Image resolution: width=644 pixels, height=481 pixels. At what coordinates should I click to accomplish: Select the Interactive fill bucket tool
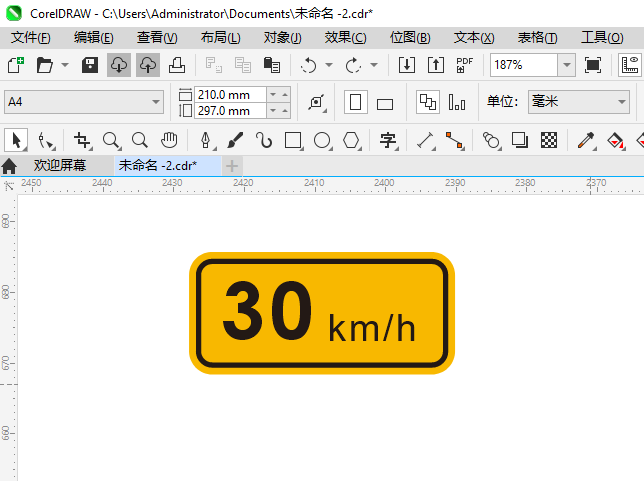pyautogui.click(x=615, y=140)
